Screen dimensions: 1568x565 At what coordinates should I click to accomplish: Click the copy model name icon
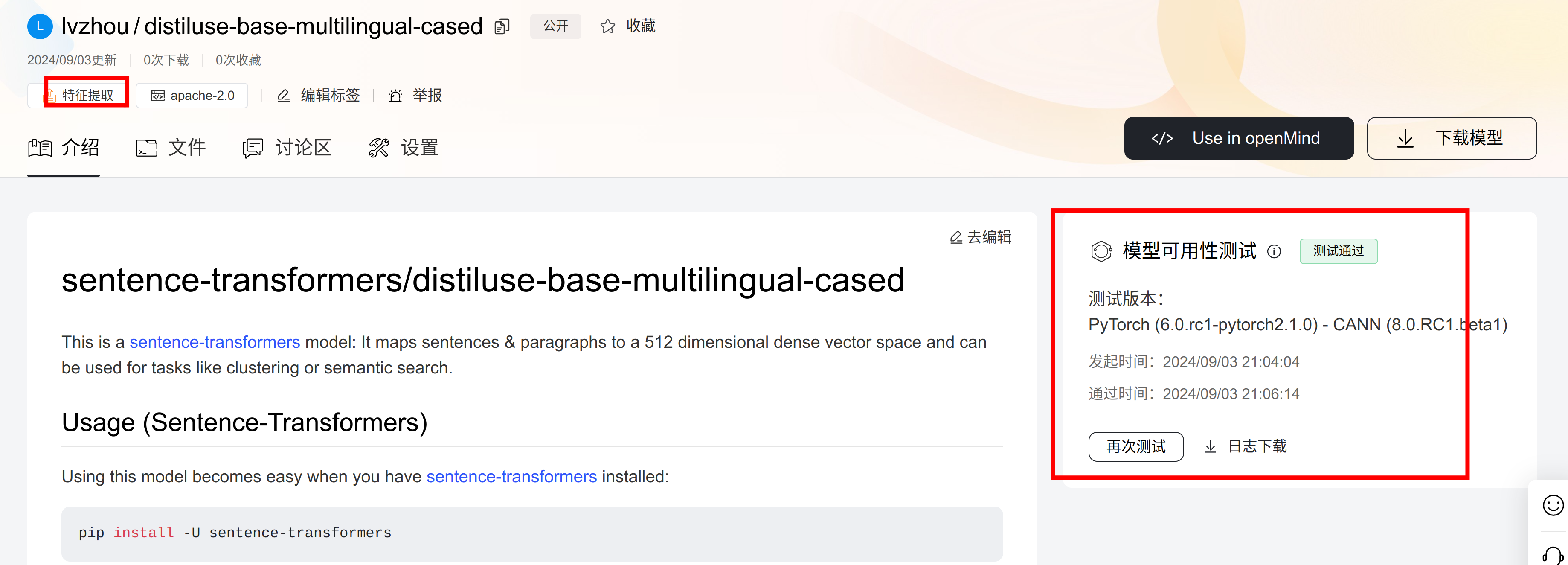502,27
